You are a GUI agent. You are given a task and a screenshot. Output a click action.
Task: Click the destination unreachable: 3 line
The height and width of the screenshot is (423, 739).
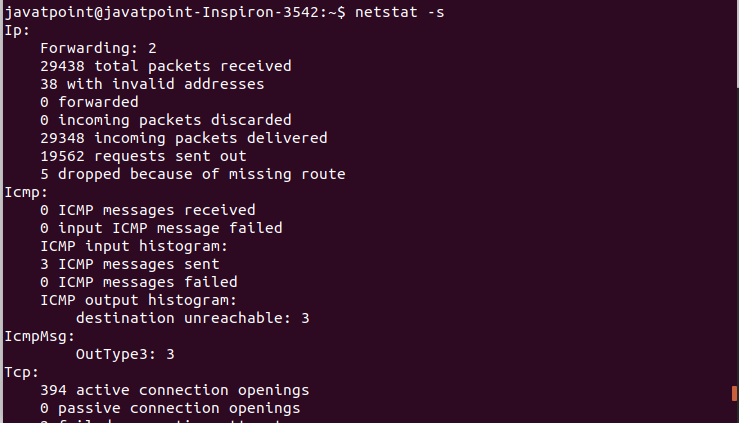192,317
